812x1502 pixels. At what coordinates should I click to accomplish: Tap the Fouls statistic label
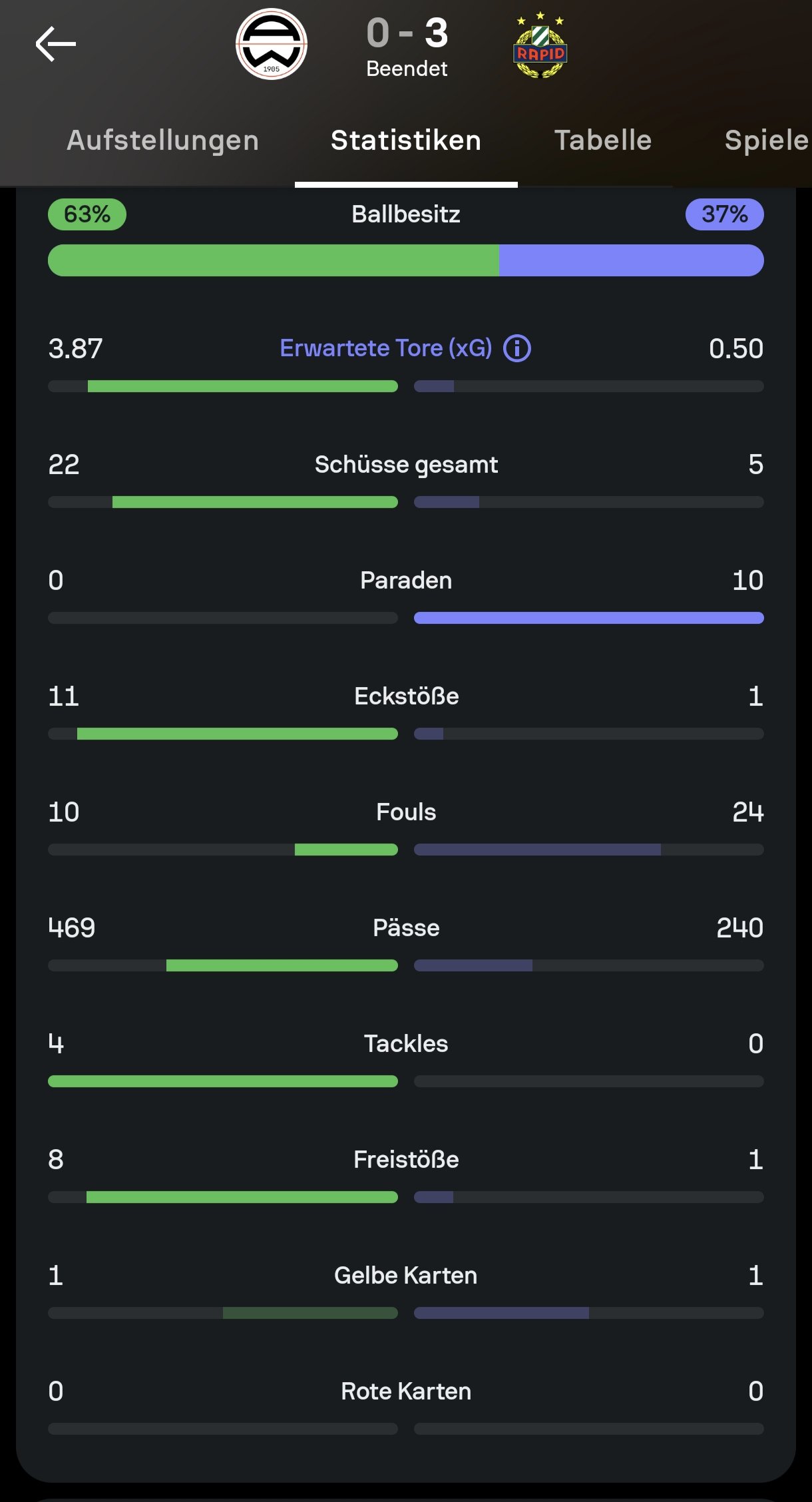[x=406, y=812]
